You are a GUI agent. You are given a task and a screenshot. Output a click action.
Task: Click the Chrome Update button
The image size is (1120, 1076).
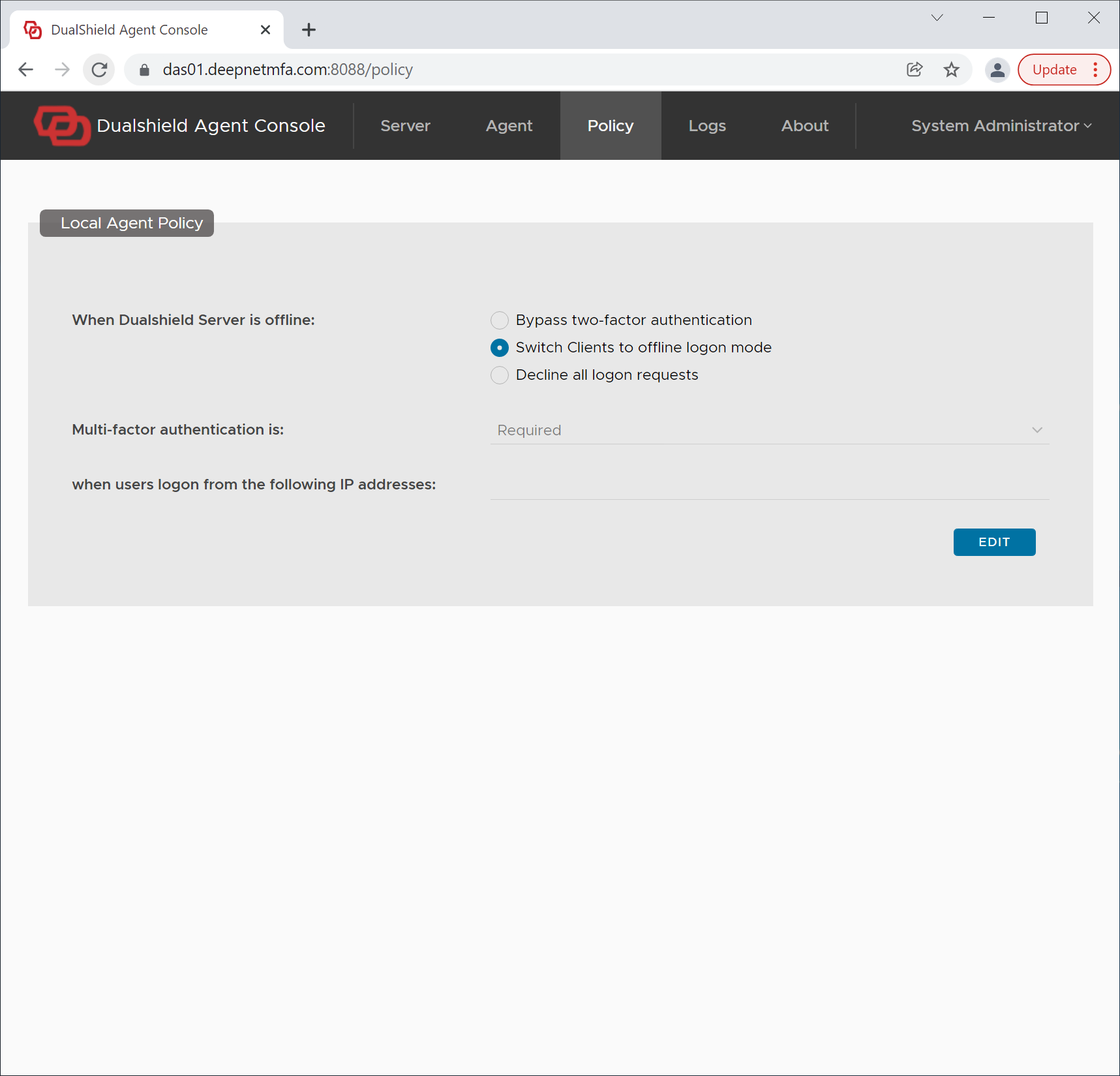tap(1054, 70)
